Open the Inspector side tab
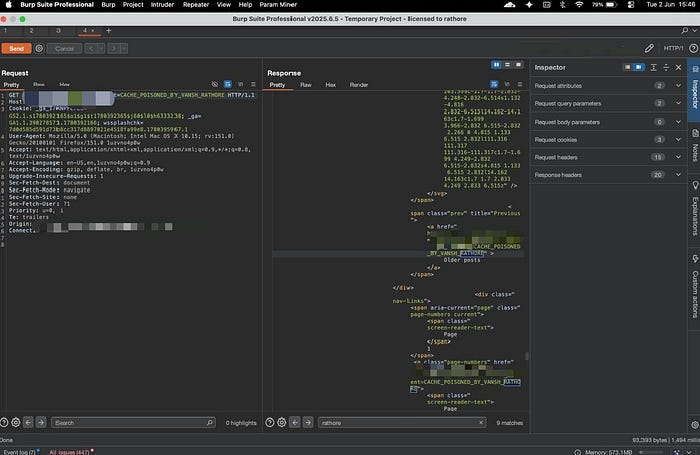 [695, 89]
